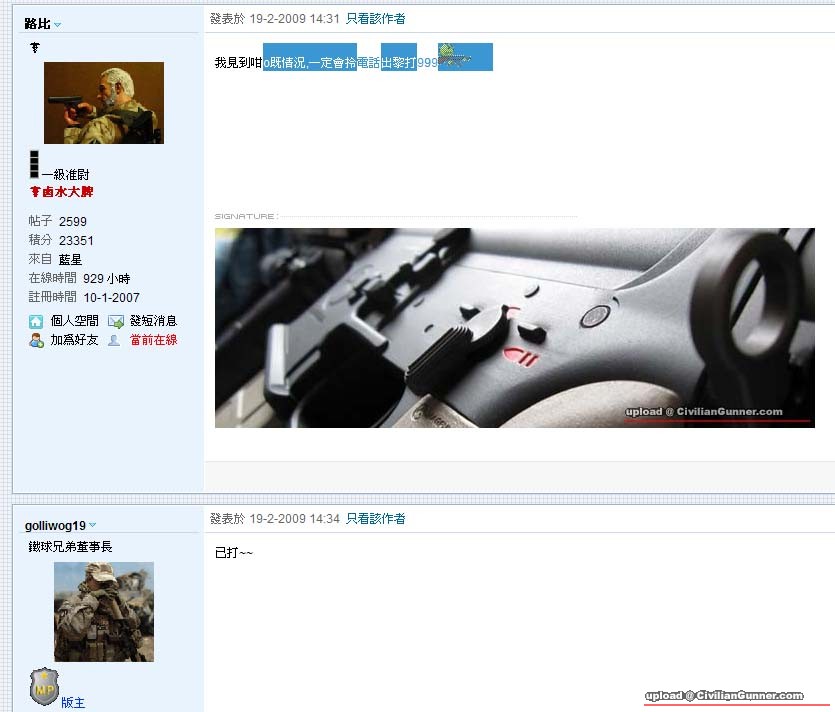Click the 加為好友 add-friend icon
This screenshot has width=835, height=712.
tap(36, 341)
